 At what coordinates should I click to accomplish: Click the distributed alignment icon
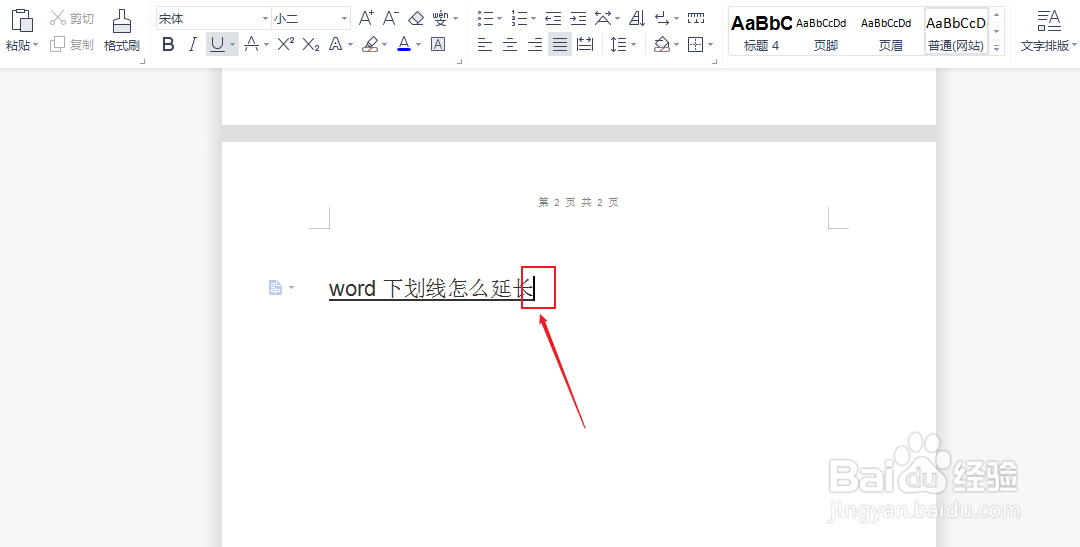[585, 45]
